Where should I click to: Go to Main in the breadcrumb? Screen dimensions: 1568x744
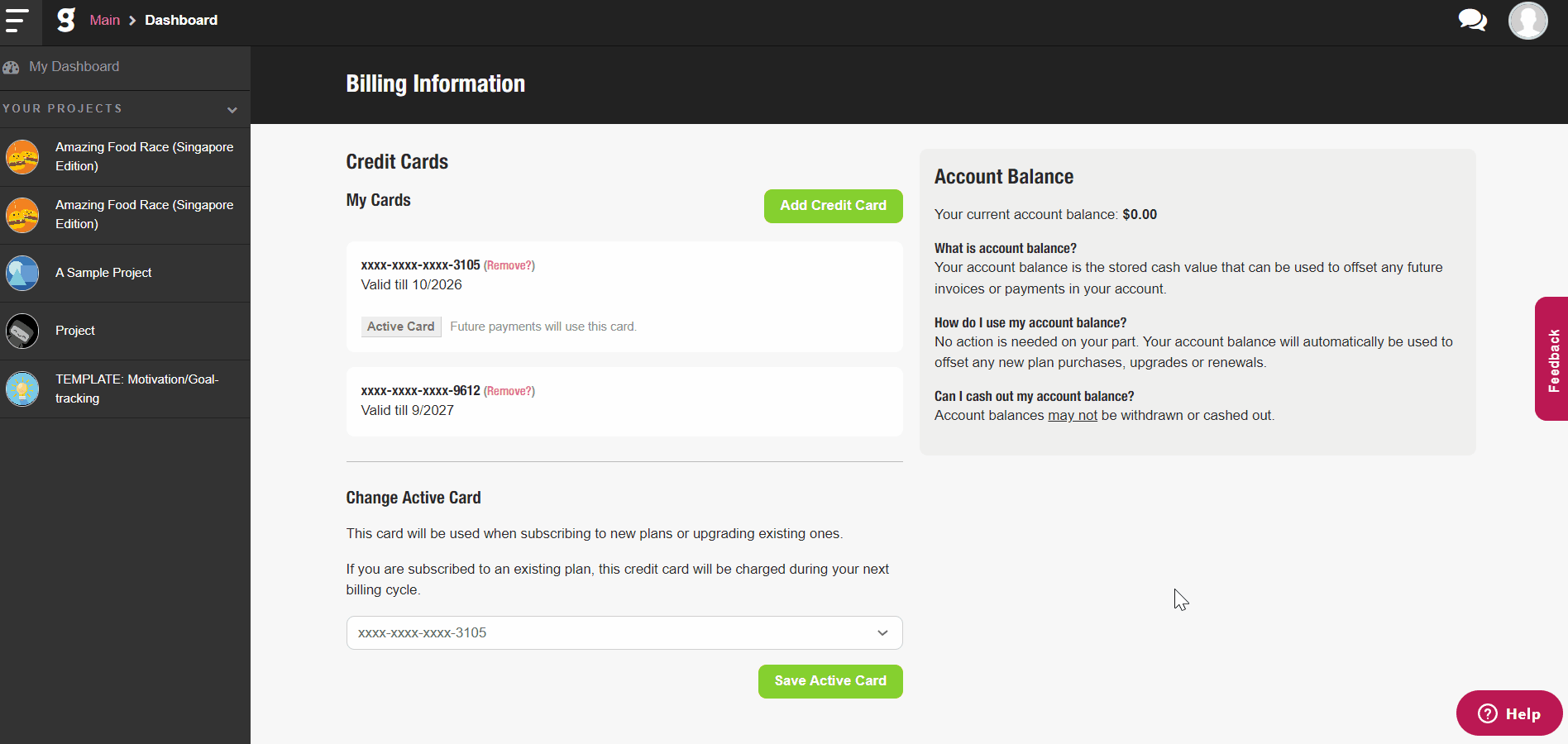pos(105,20)
